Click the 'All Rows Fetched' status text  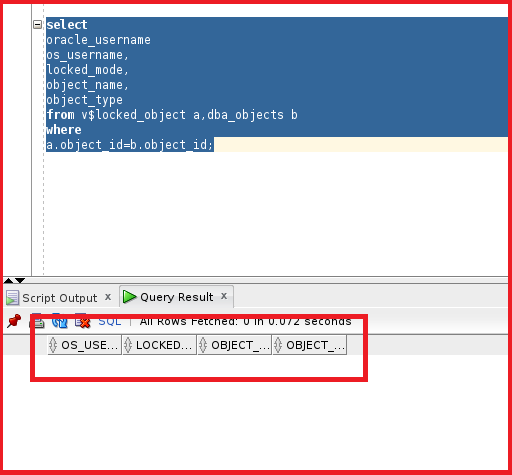pyautogui.click(x=245, y=321)
